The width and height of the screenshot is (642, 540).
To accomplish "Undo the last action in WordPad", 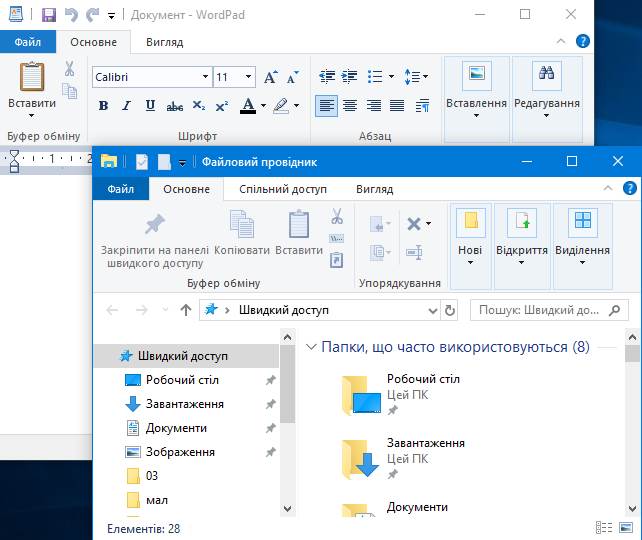I will pos(71,15).
